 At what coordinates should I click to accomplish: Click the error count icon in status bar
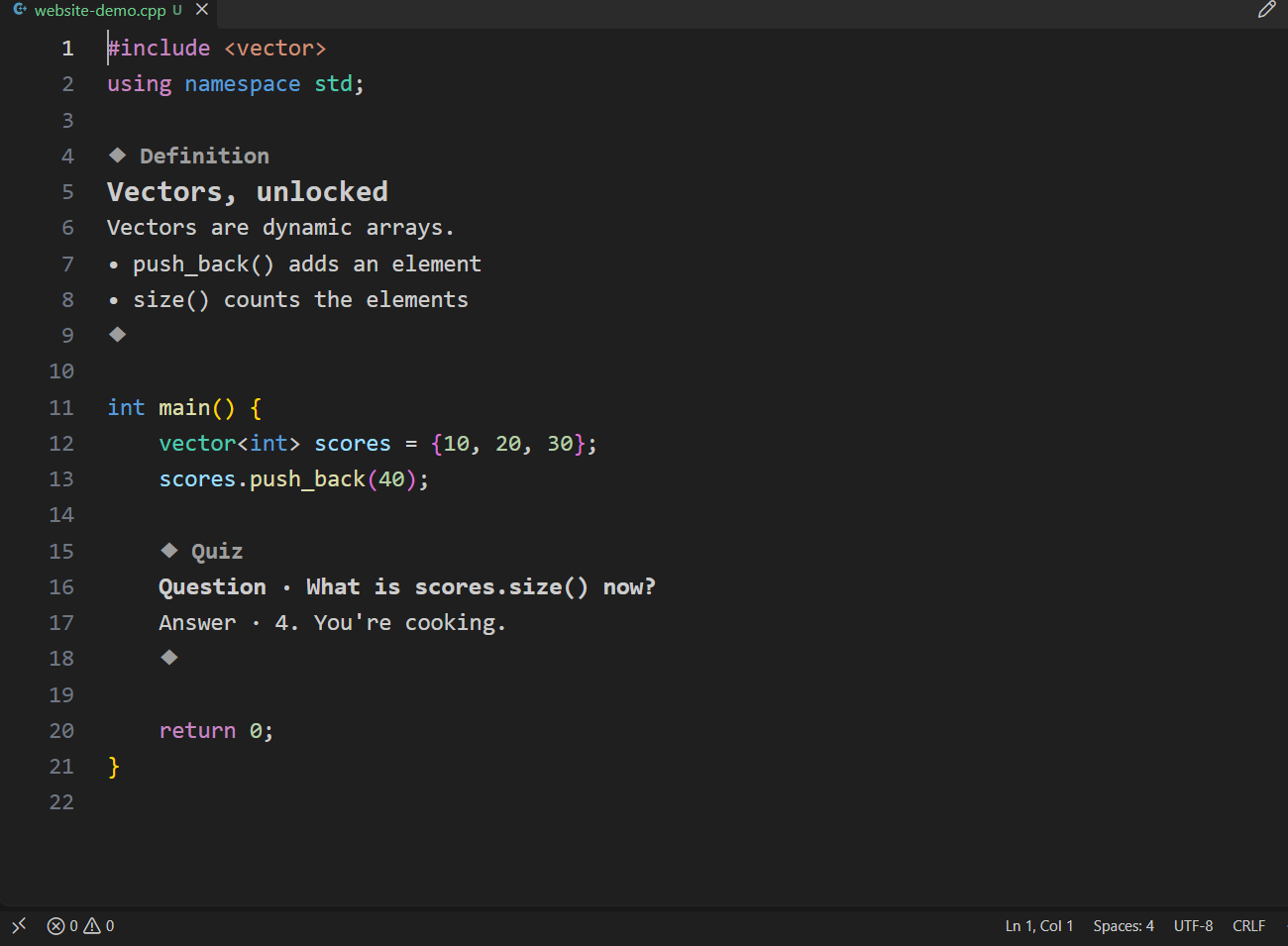point(55,925)
